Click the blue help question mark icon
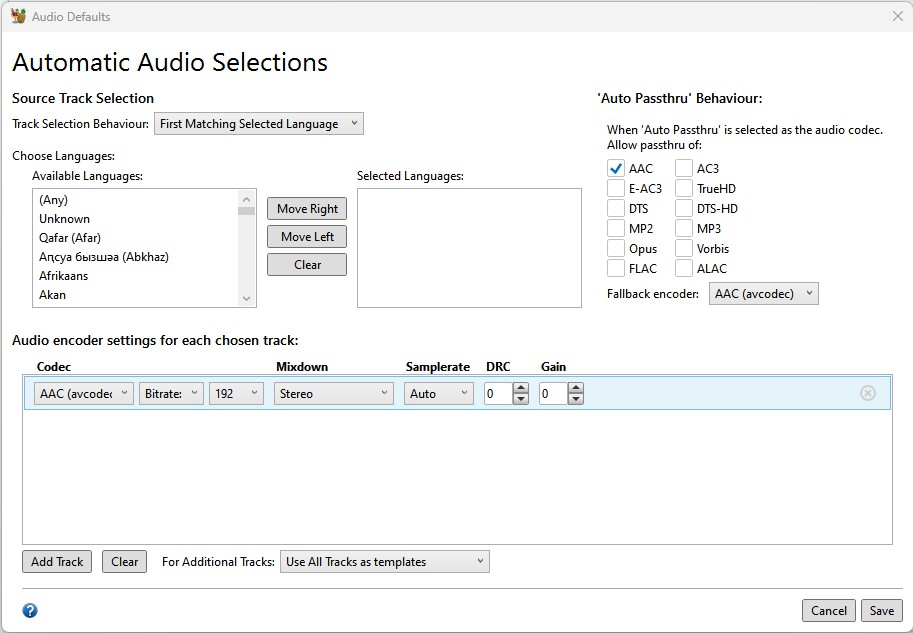 pos(30,610)
